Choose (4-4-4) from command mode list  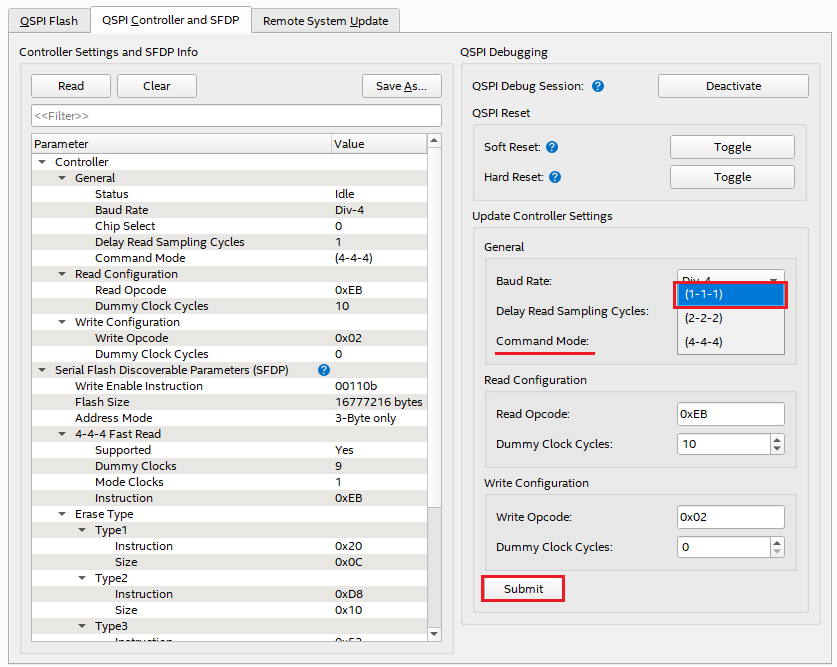tap(704, 342)
